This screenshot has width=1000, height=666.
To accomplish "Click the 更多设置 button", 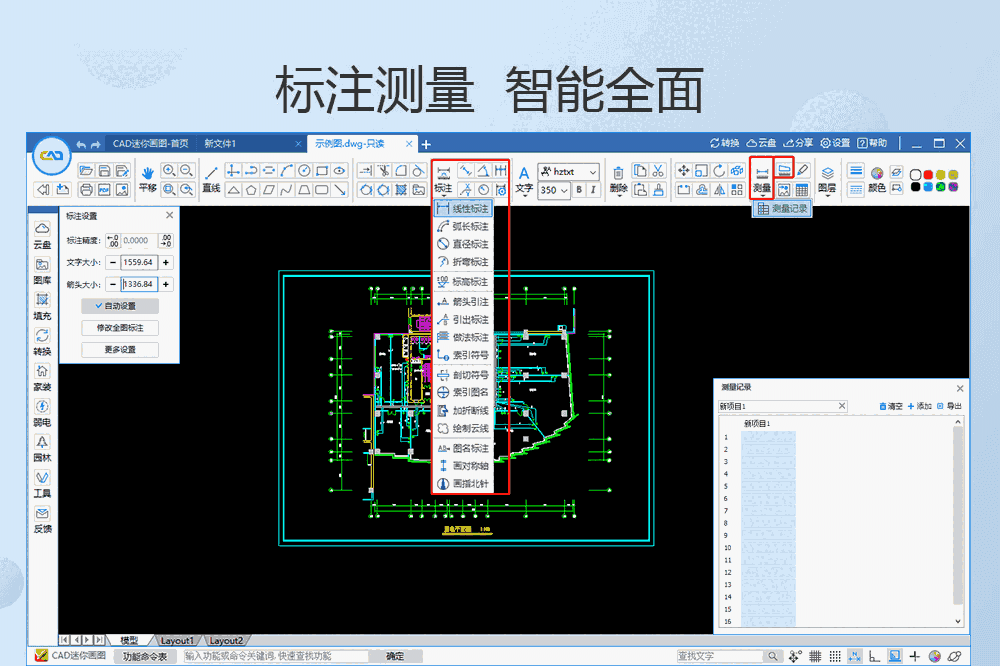I will click(120, 350).
